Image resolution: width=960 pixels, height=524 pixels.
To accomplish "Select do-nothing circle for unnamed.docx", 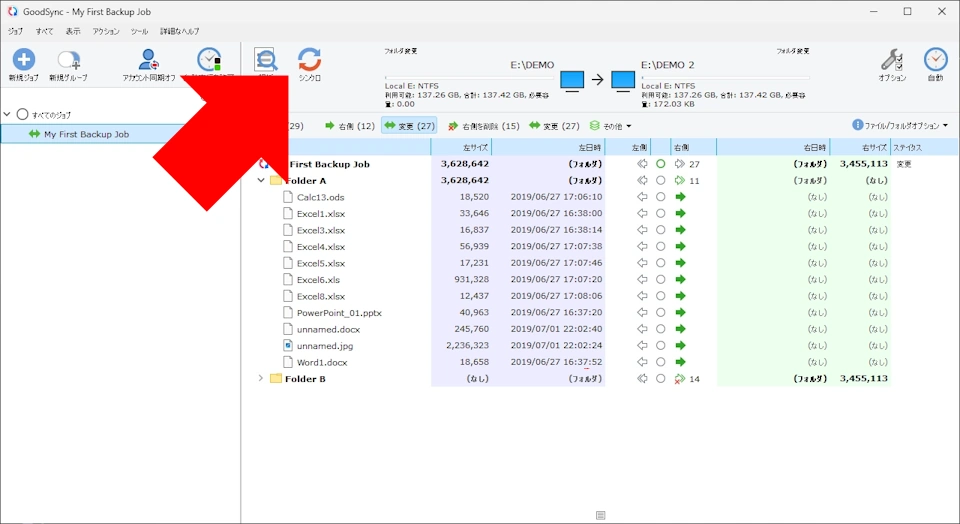I will point(661,329).
